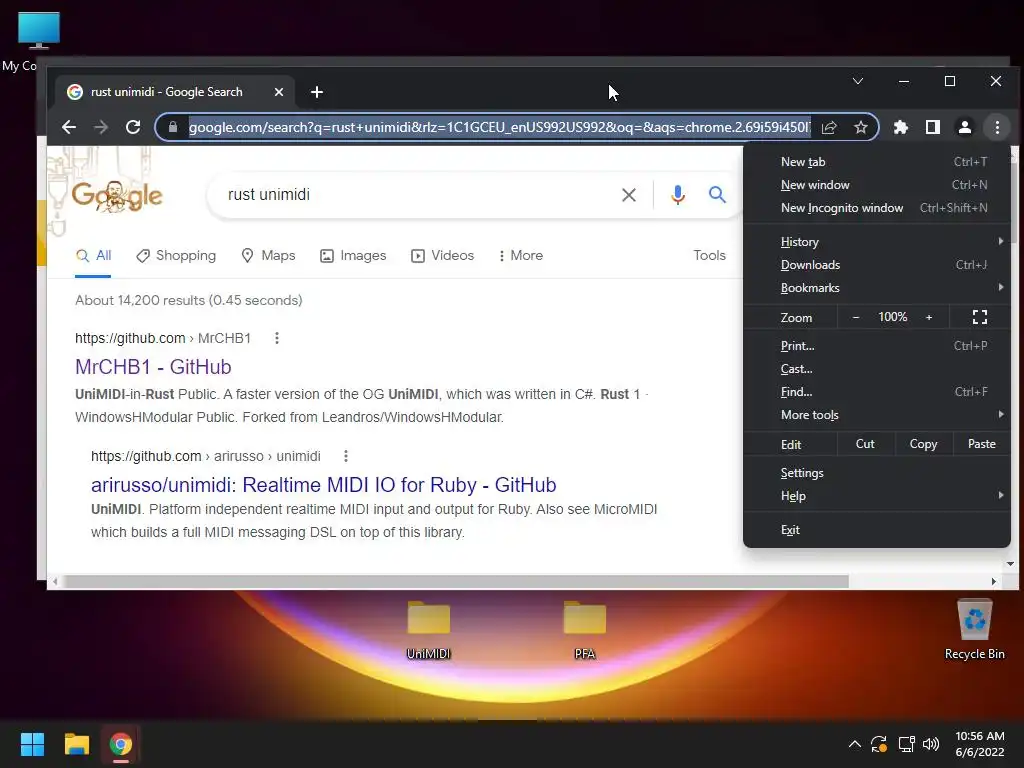Select the UniMIDI desktop folder
This screenshot has height=768, width=1024.
click(428, 630)
